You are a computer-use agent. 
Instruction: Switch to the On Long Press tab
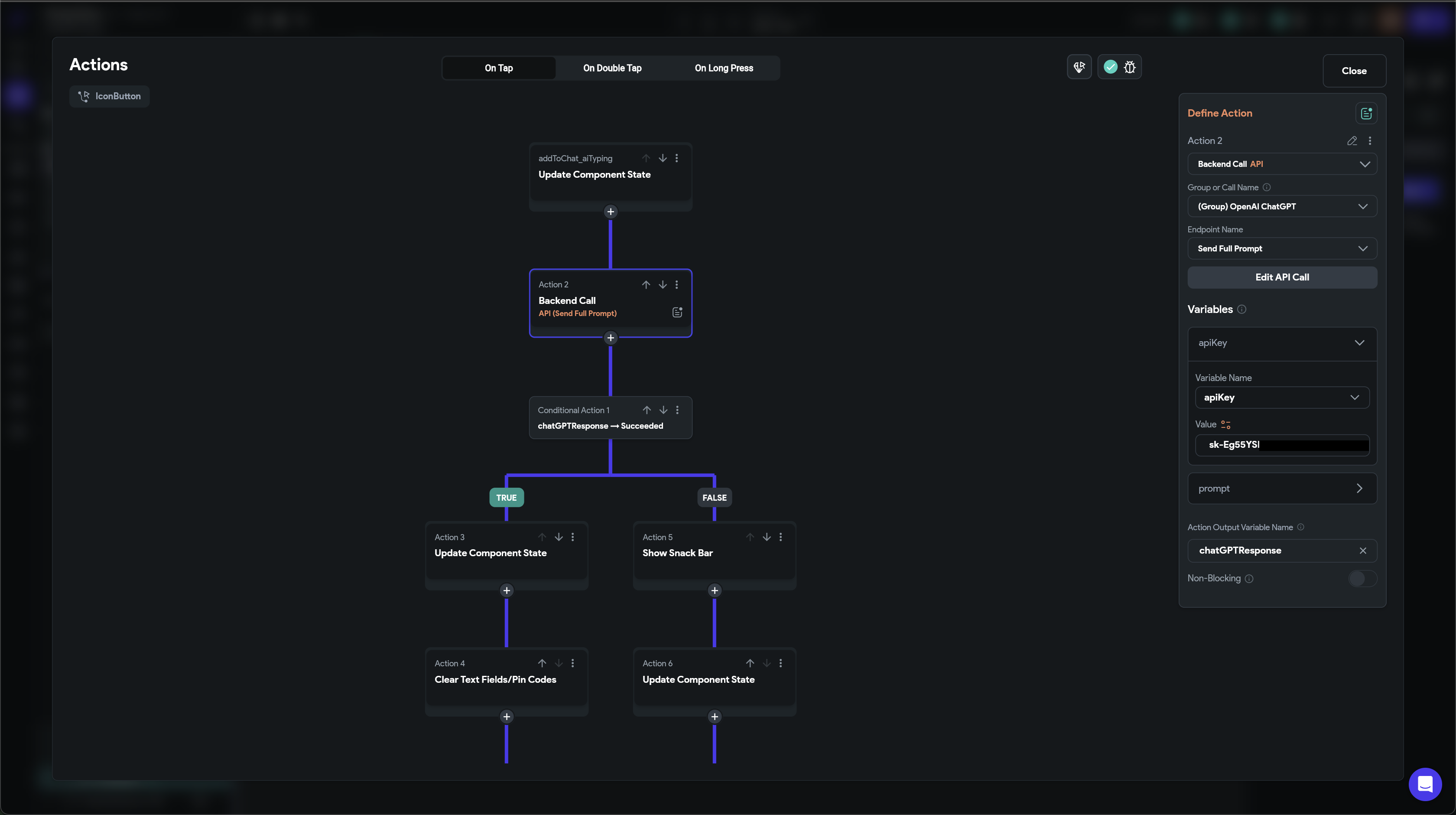724,68
